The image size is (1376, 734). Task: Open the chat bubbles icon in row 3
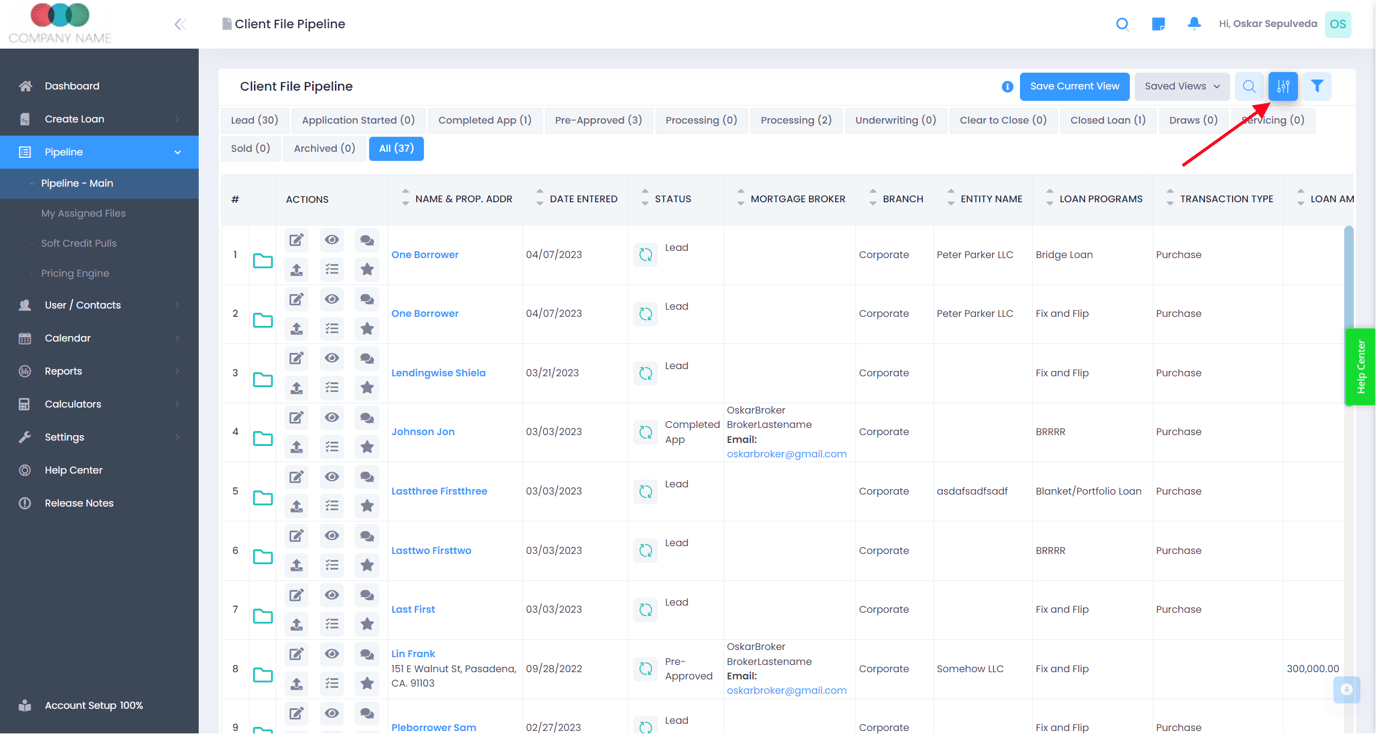[367, 359]
